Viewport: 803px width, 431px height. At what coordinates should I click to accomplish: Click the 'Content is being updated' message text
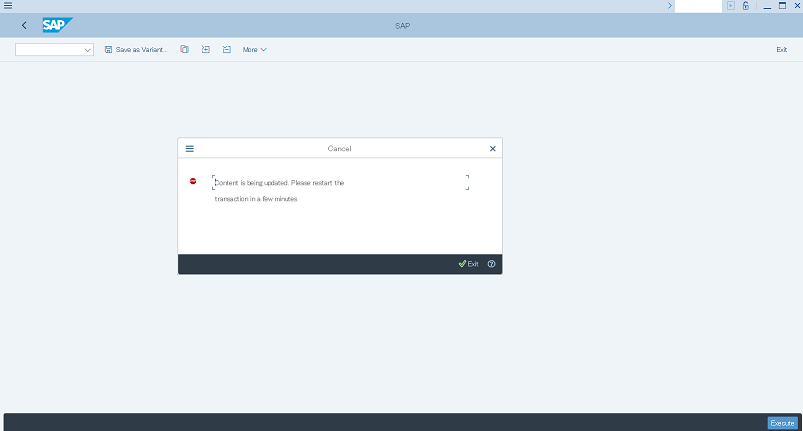(279, 183)
